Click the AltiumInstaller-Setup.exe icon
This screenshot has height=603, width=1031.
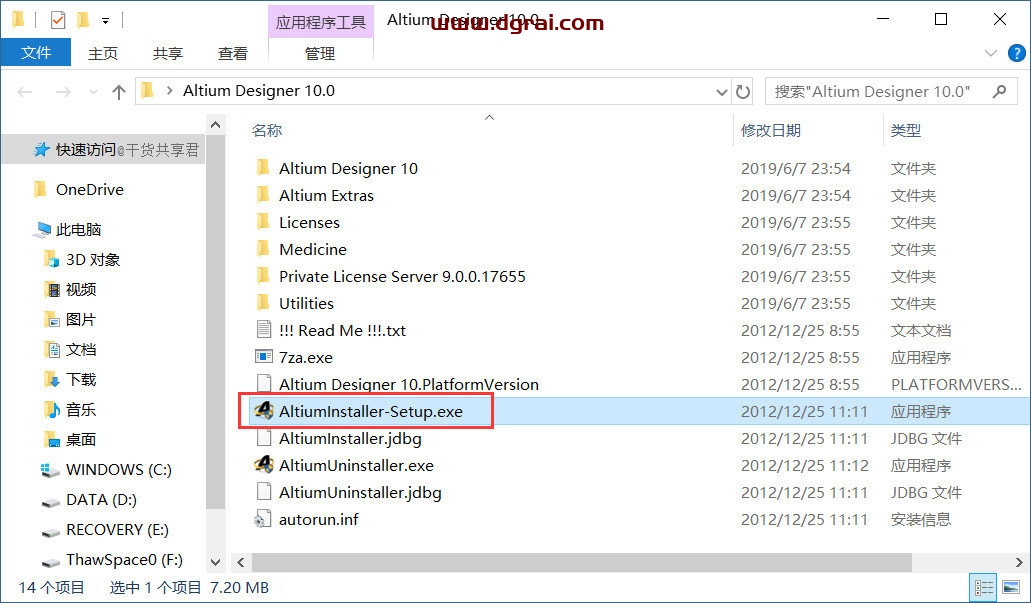click(264, 411)
